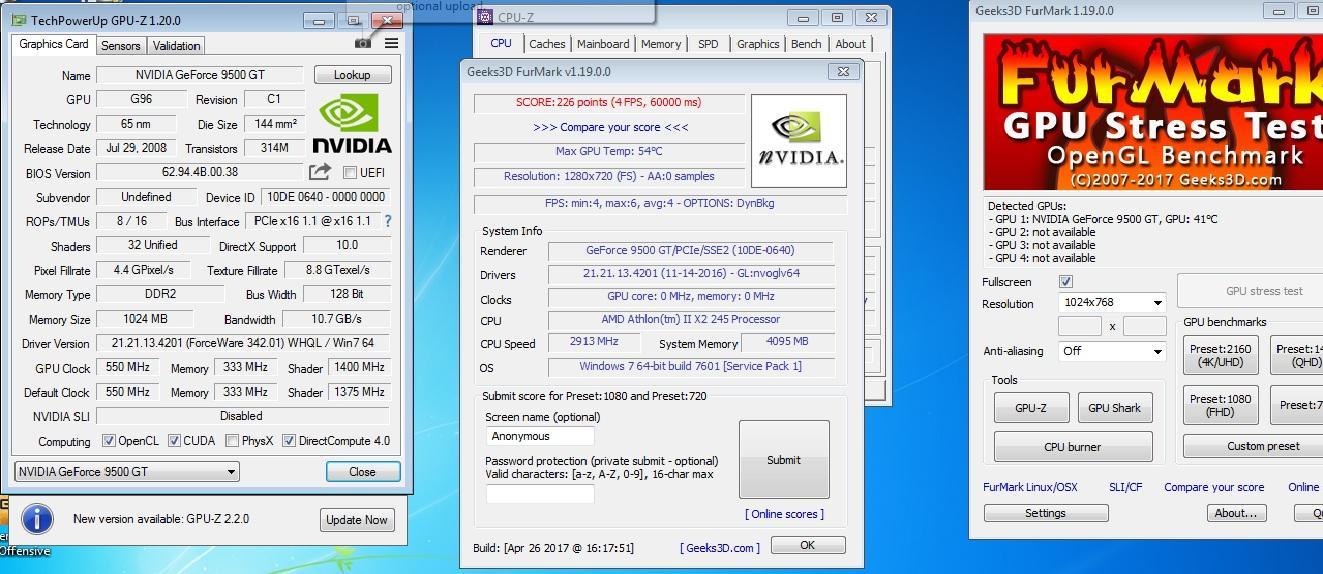Click the password protection input field
Image resolution: width=1323 pixels, height=574 pixels.
click(540, 494)
